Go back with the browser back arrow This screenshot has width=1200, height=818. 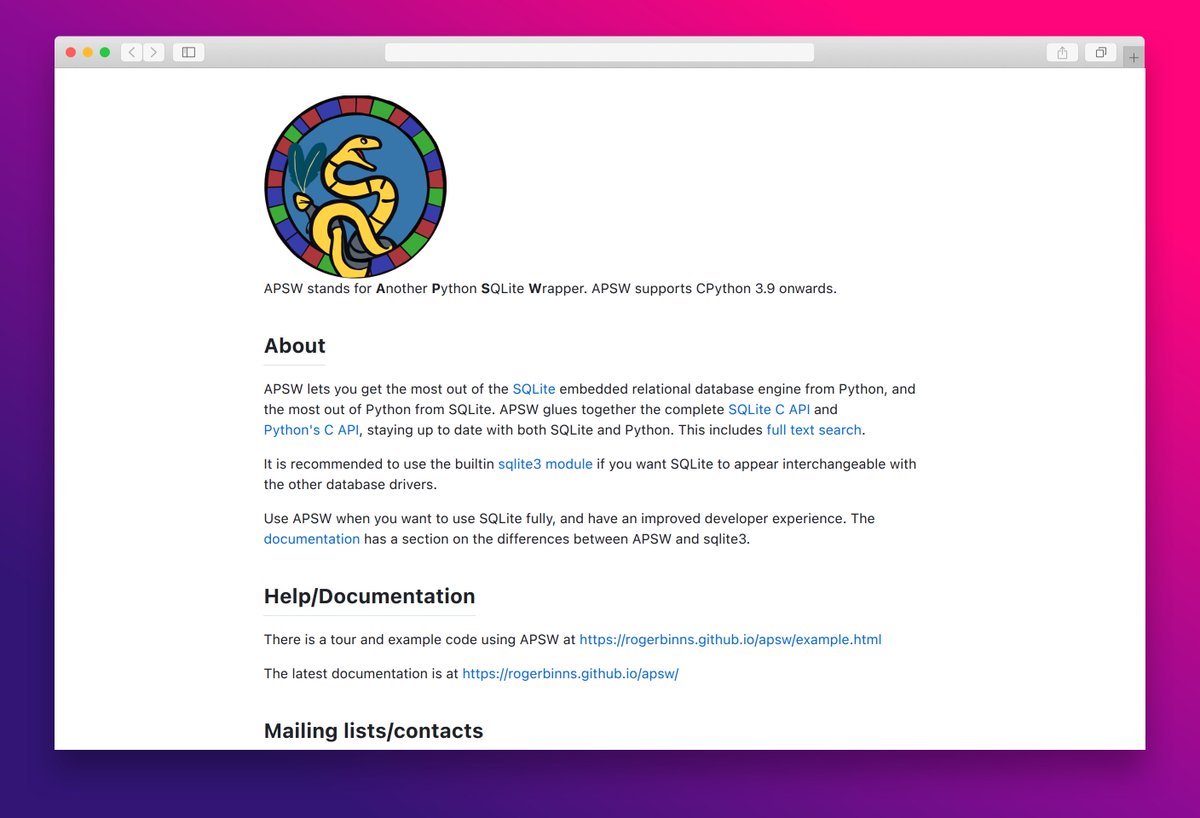[132, 52]
